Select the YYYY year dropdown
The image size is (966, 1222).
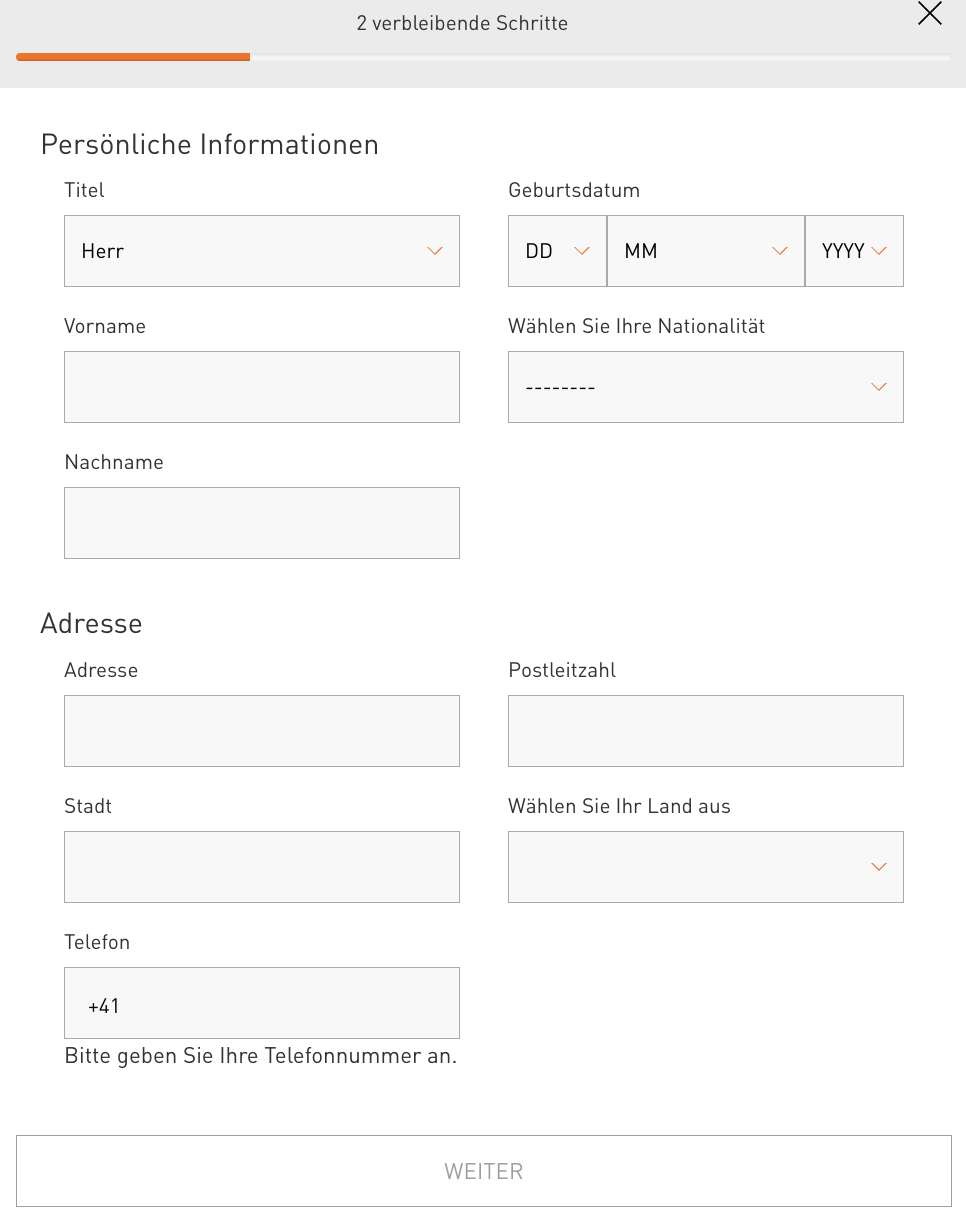[x=854, y=251]
